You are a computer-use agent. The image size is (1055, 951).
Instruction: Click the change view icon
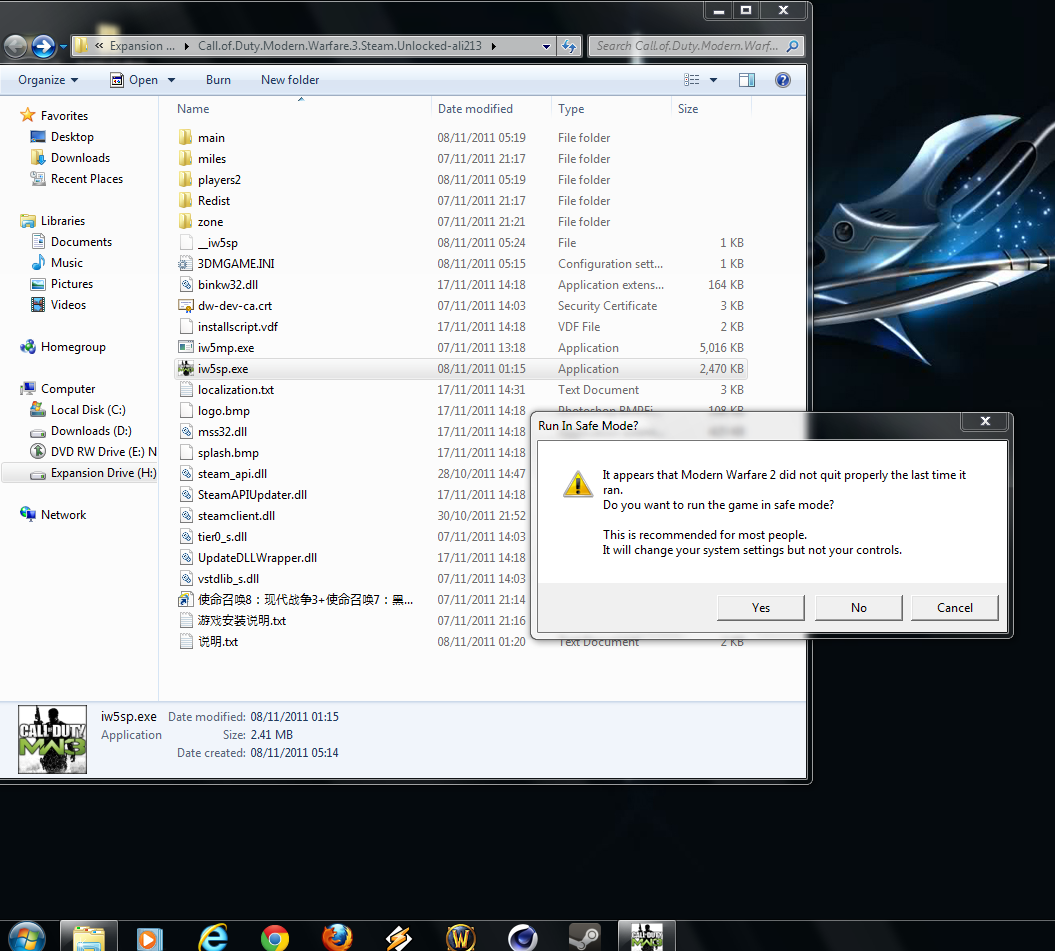click(692, 80)
